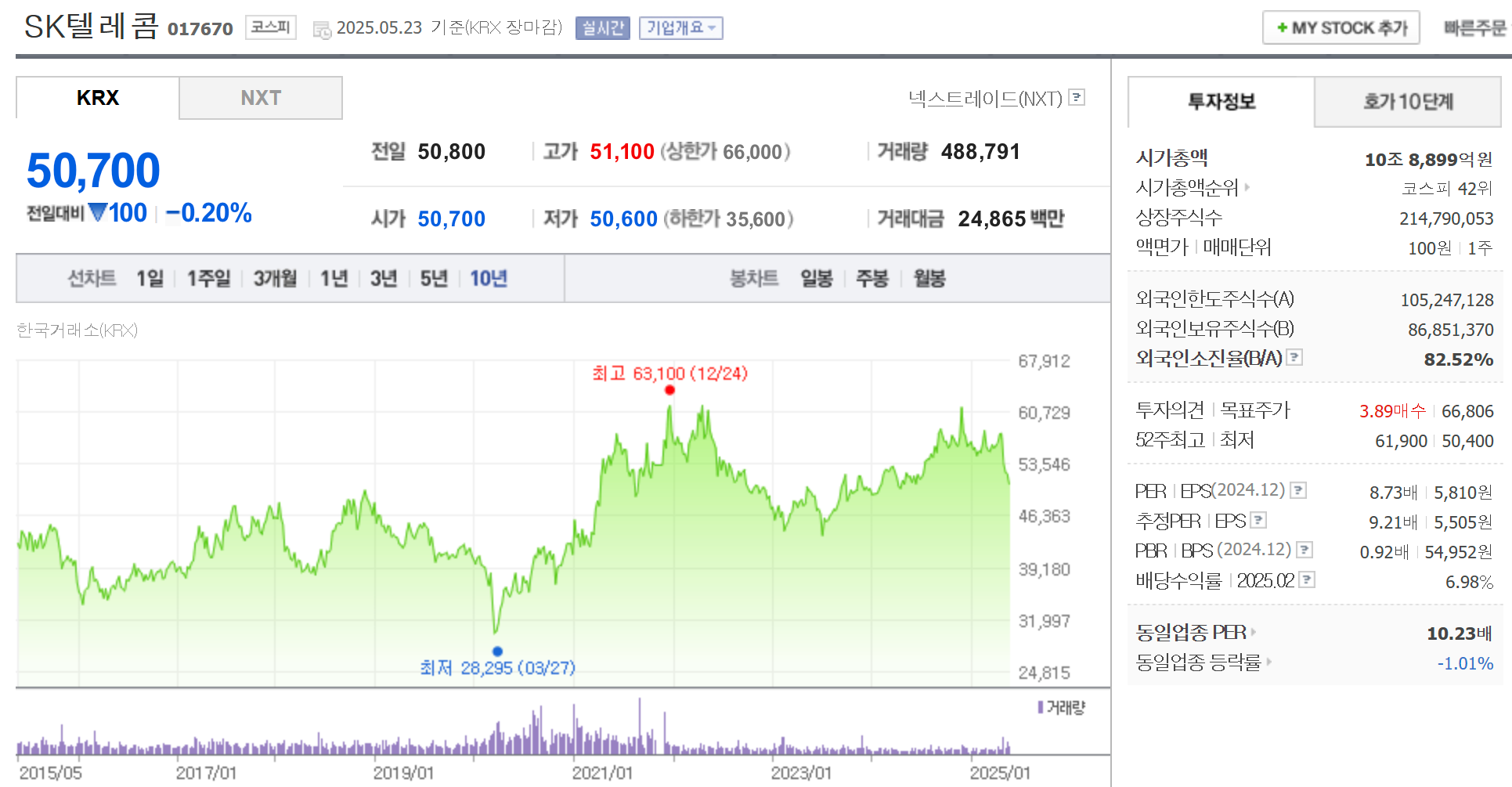Click the 배당수익률 value 6.98%
The width and height of the screenshot is (1512, 787).
(1469, 583)
